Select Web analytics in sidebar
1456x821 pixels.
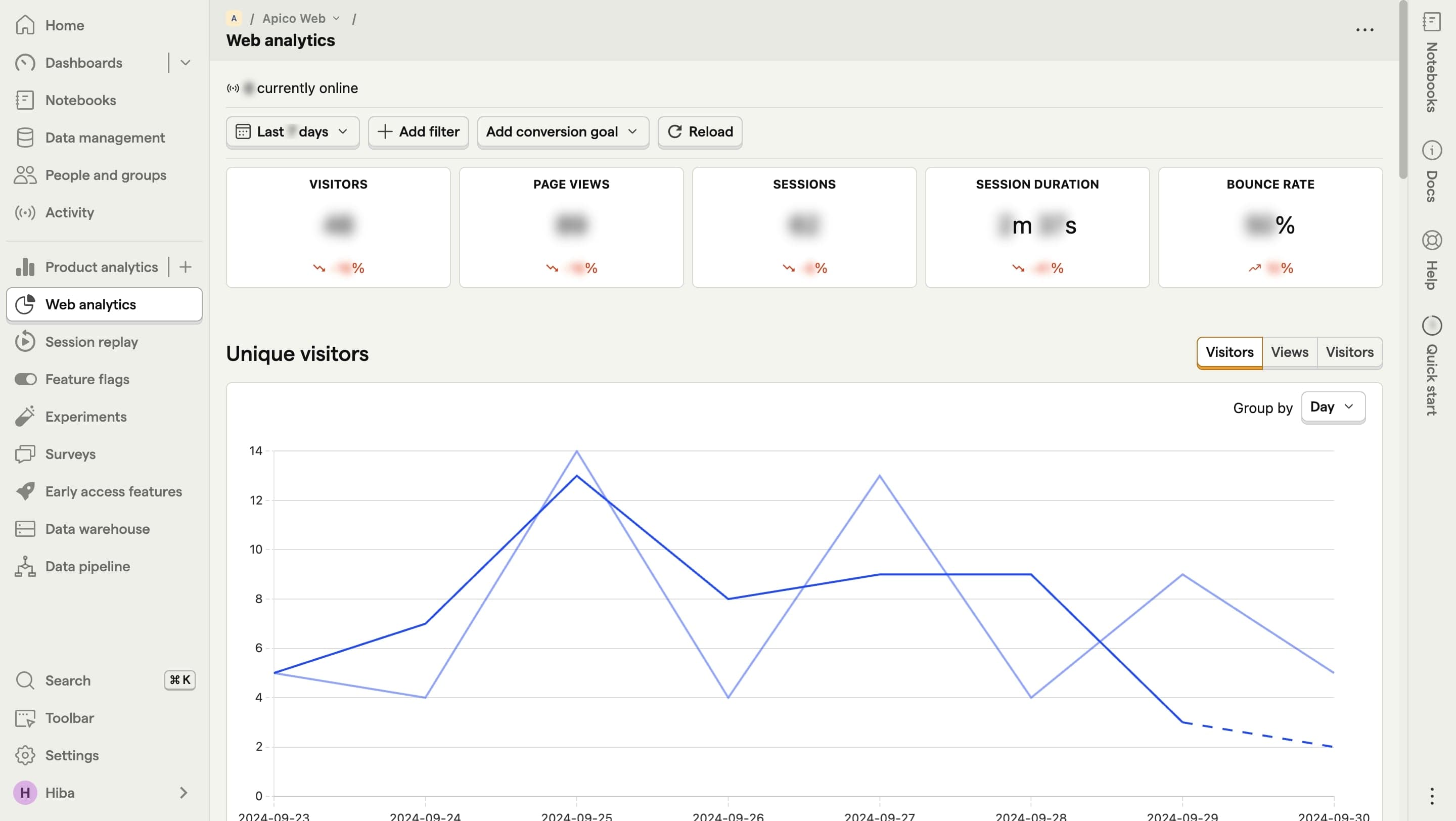pyautogui.click(x=105, y=304)
